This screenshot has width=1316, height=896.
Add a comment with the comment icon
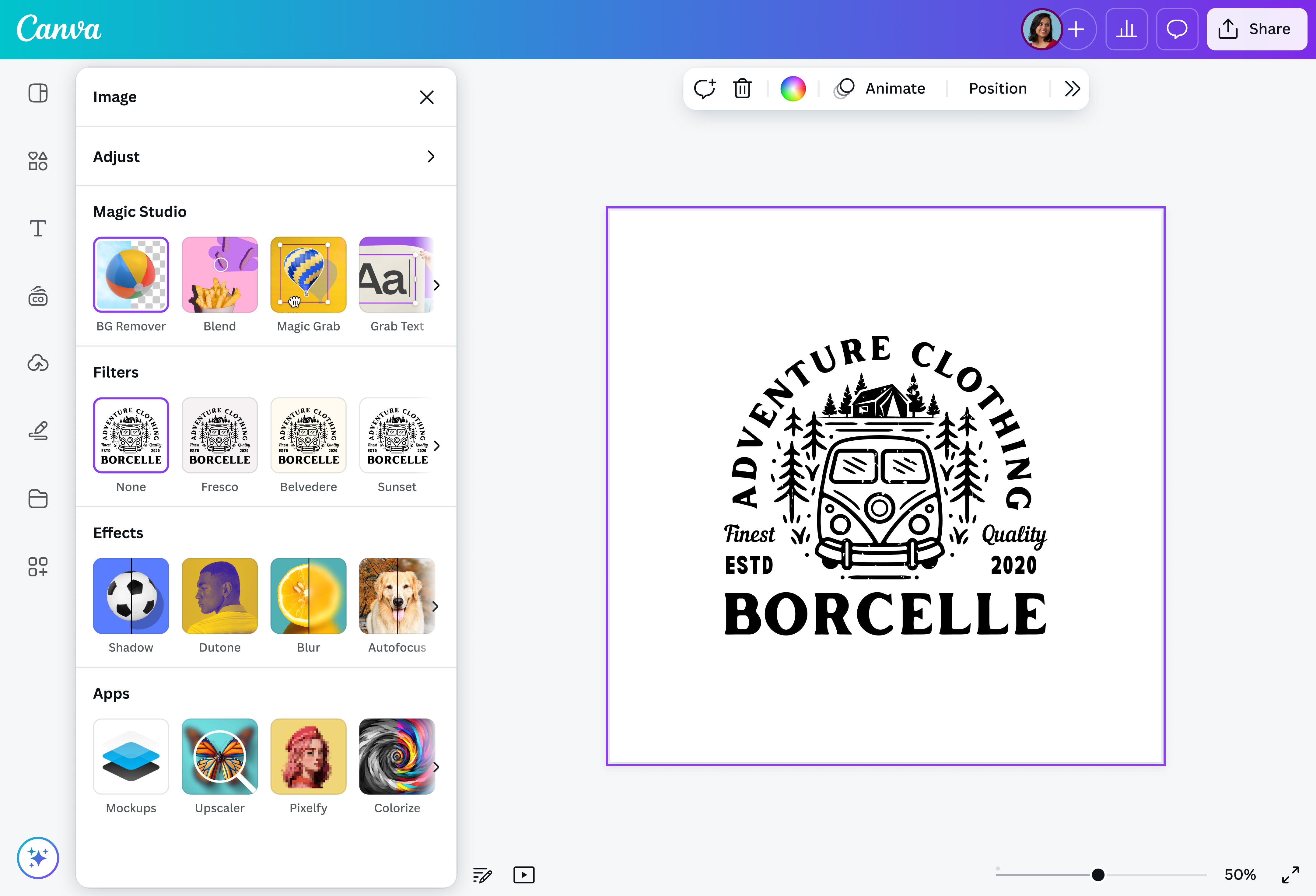705,88
